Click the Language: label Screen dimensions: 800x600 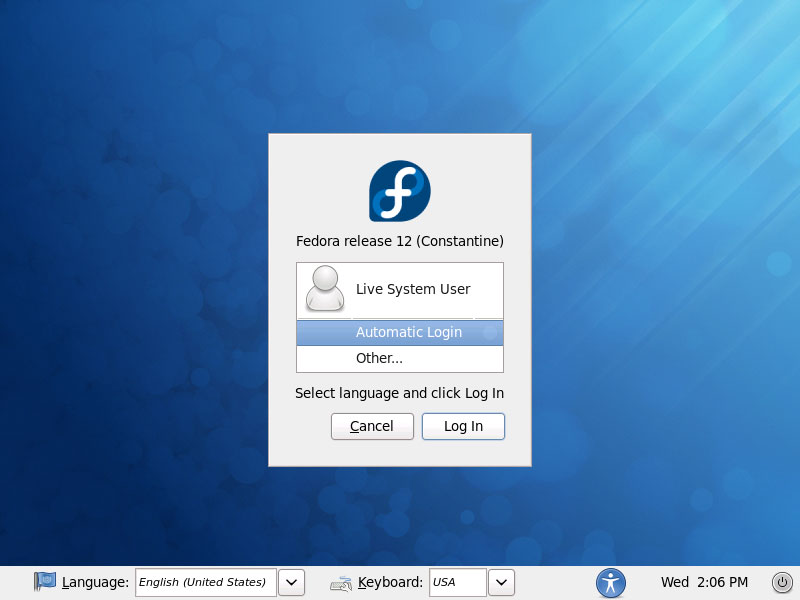coord(95,582)
